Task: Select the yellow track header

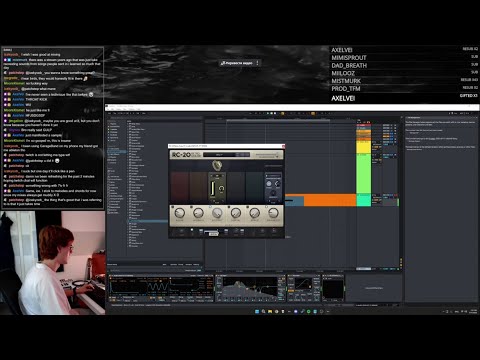Action: (x=364, y=147)
